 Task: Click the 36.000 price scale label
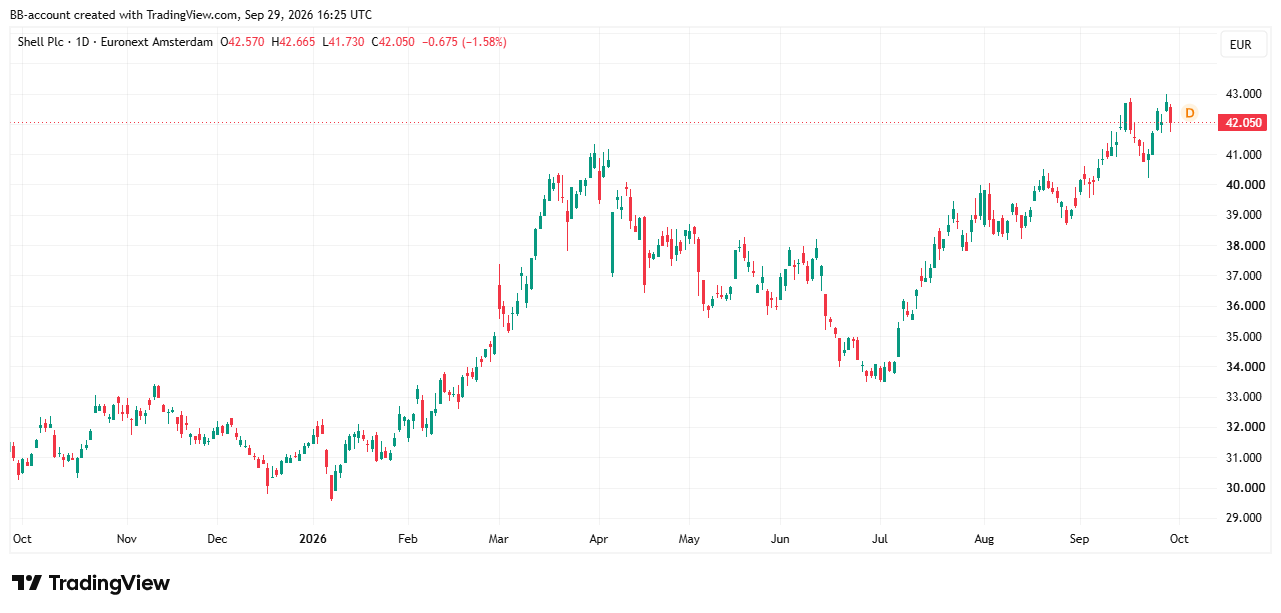(x=1242, y=306)
